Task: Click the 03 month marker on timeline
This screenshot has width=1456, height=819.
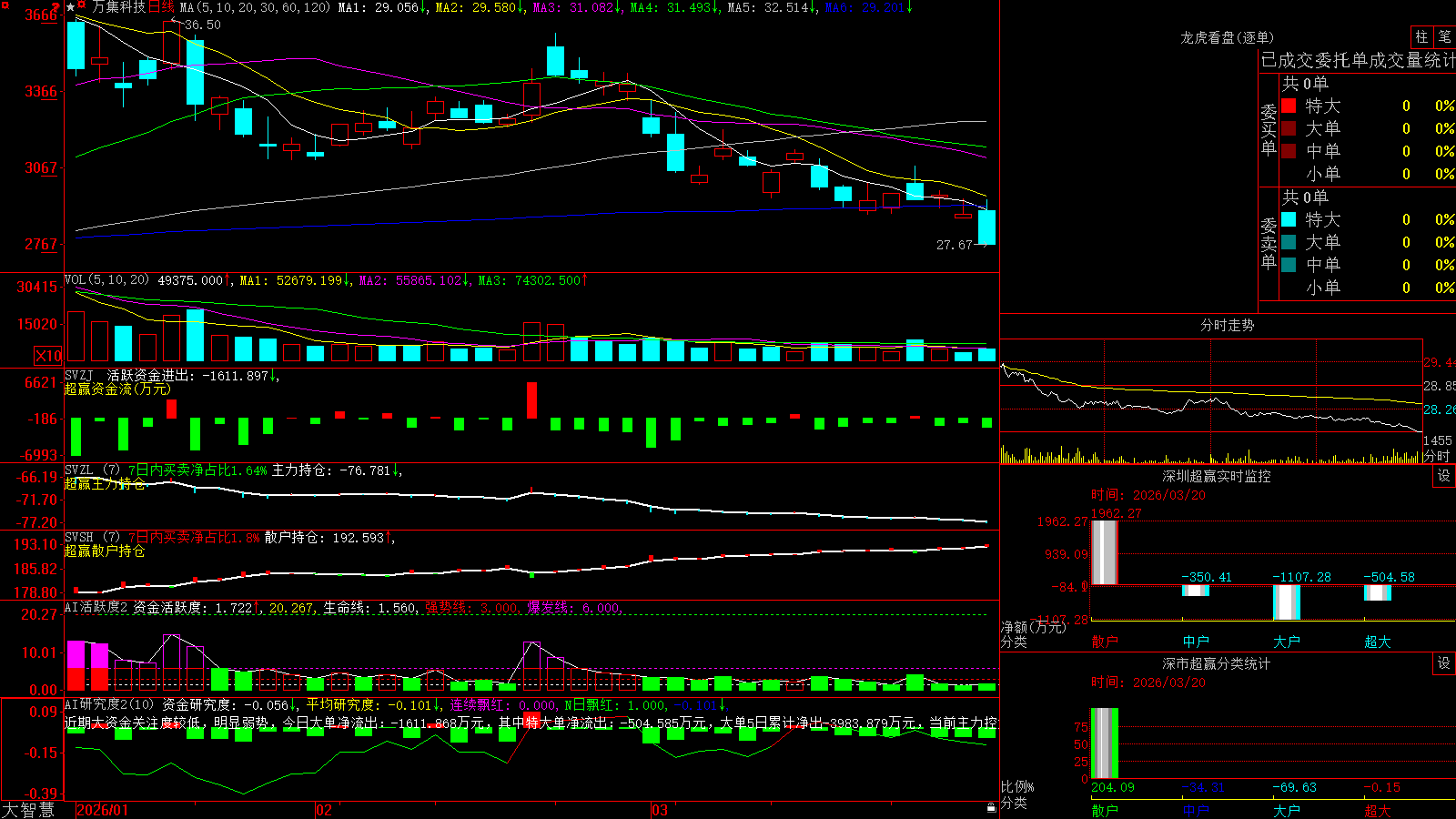Action: tap(660, 810)
